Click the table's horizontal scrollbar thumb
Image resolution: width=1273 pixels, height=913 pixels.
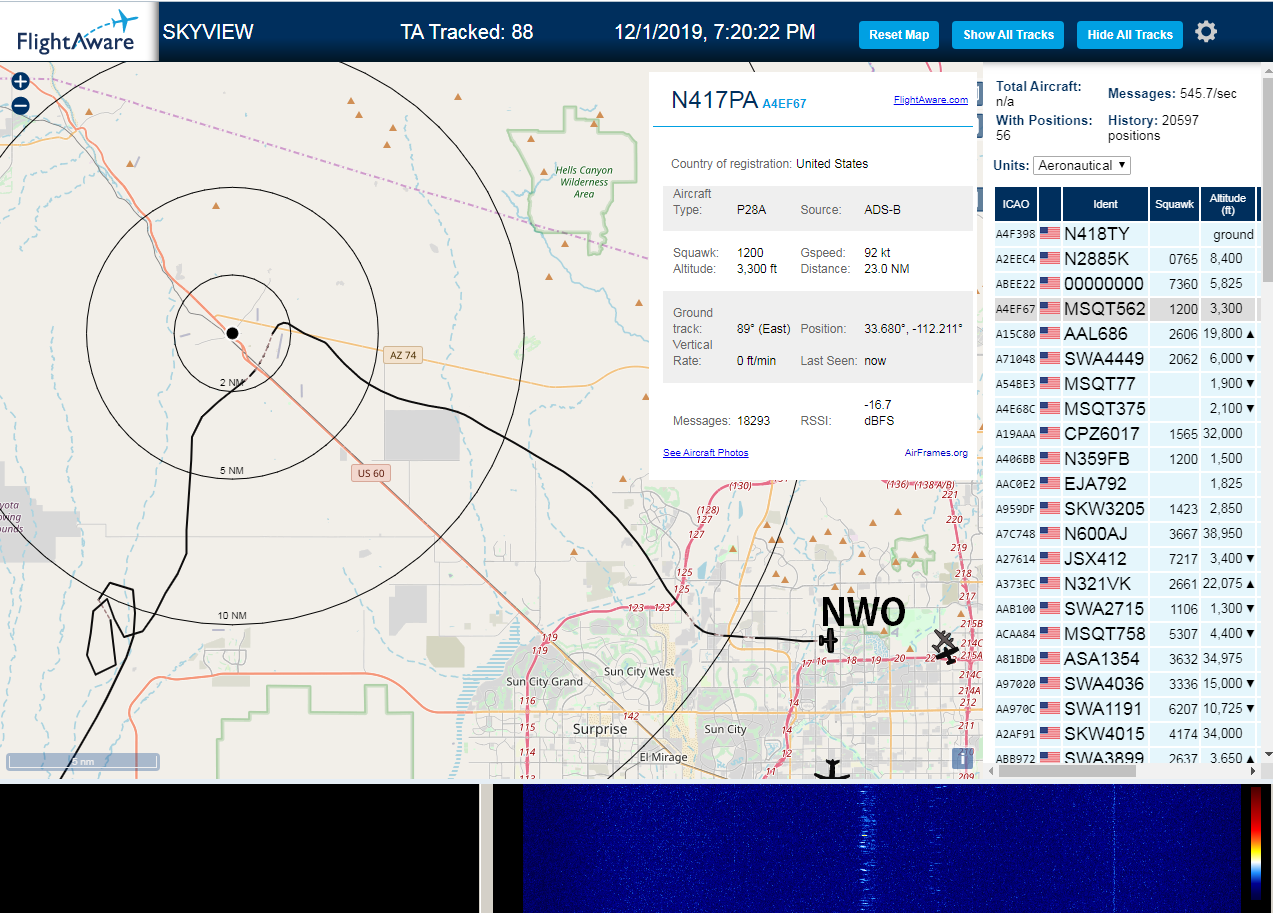(x=1066, y=771)
